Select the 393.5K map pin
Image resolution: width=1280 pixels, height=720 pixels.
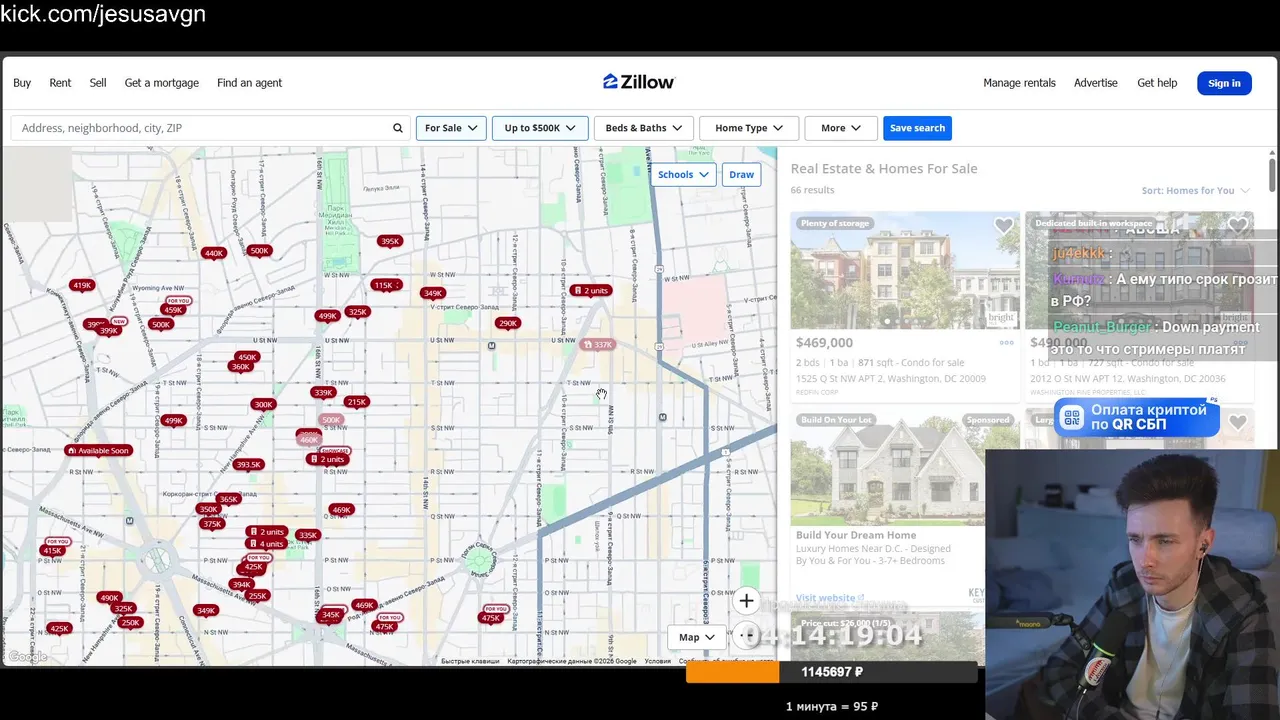[x=248, y=464]
